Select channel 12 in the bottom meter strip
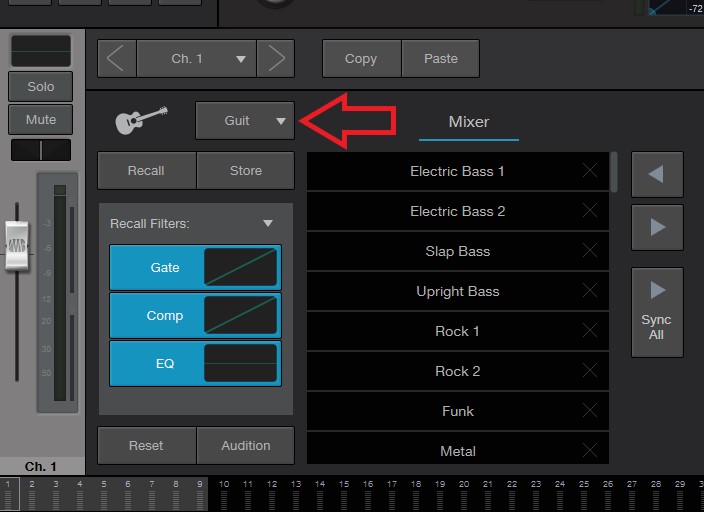Screen dimensions: 704x512 coord(272,494)
